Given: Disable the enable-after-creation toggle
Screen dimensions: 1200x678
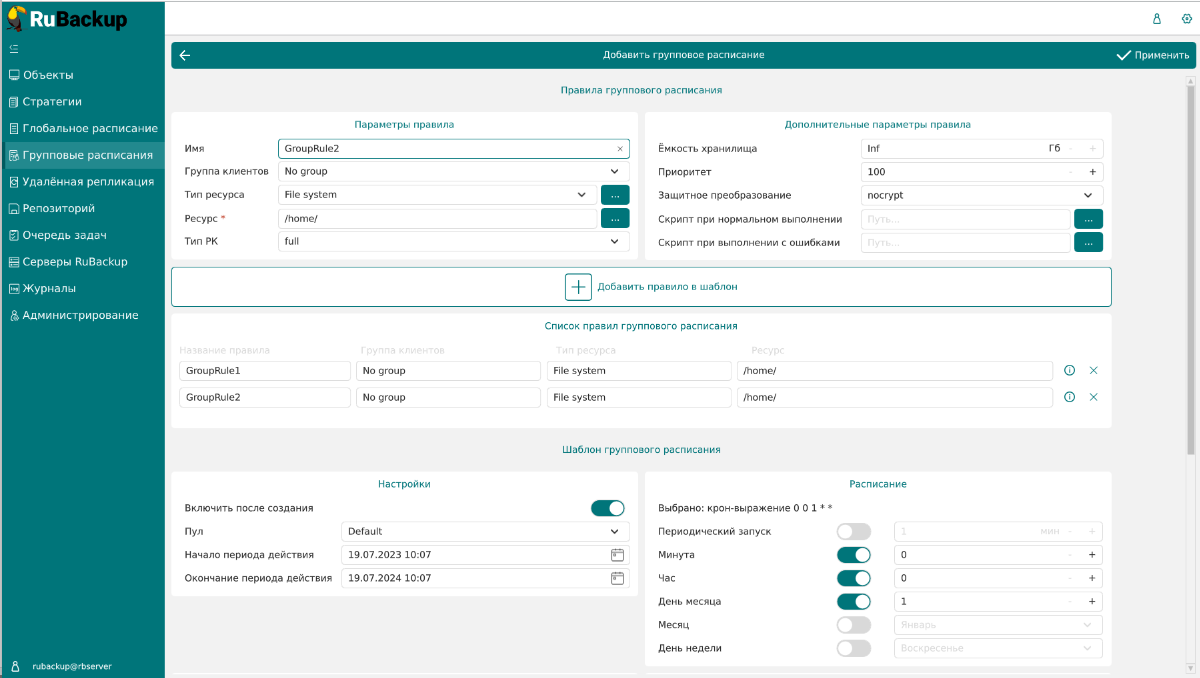Looking at the screenshot, I should 607,508.
